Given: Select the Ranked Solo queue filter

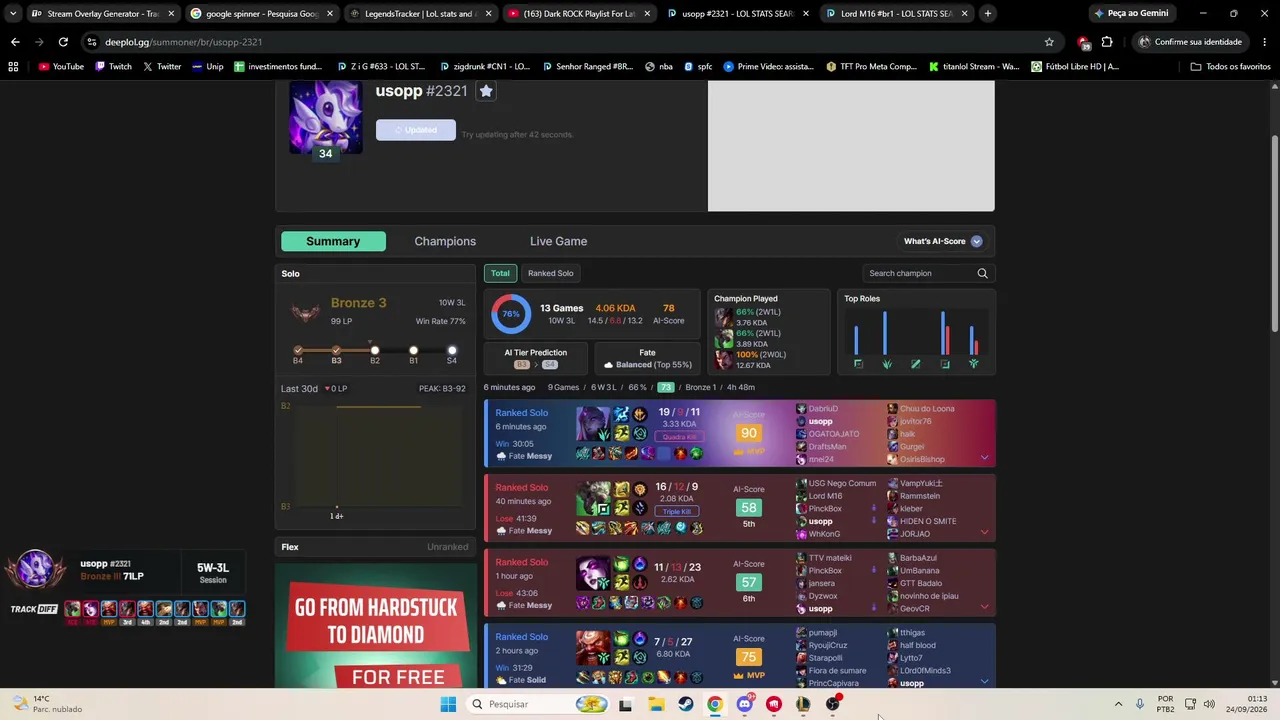Looking at the screenshot, I should 551,273.
